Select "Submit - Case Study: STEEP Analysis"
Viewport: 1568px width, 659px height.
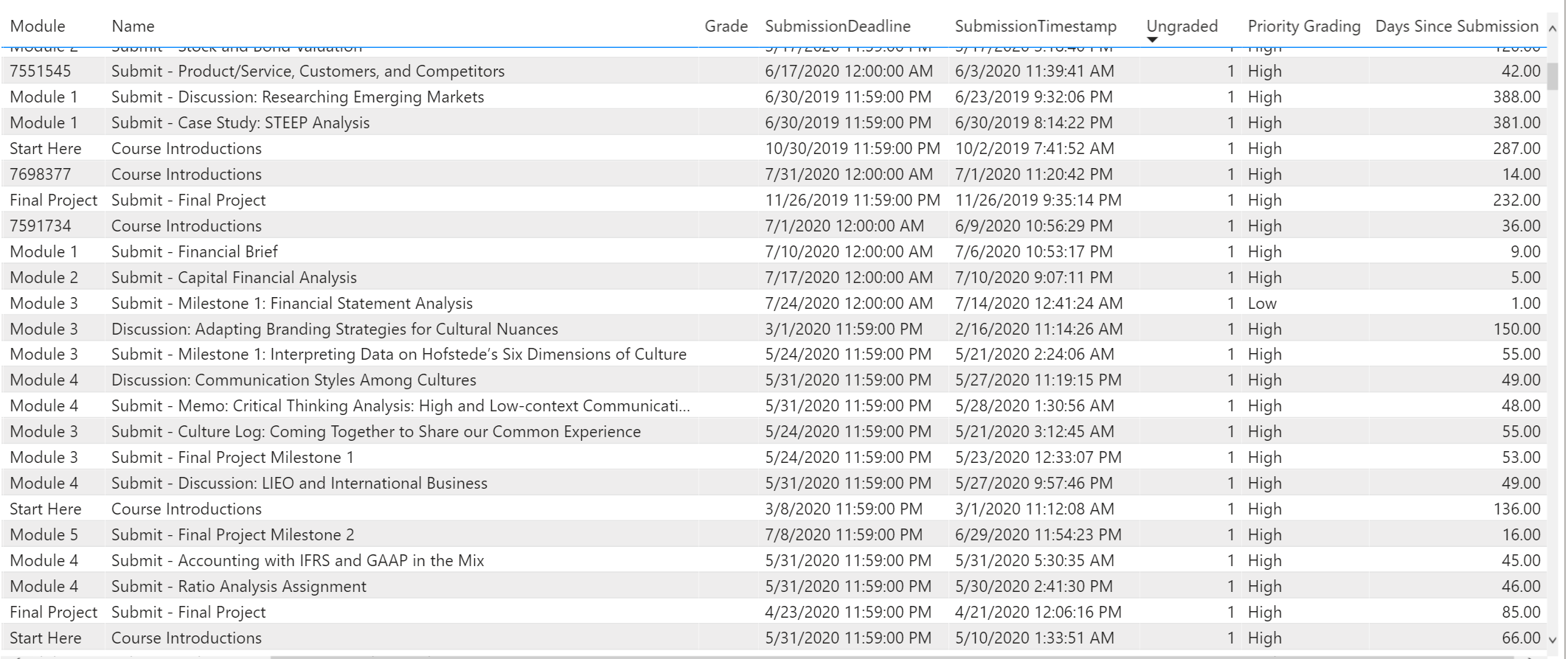coord(240,123)
